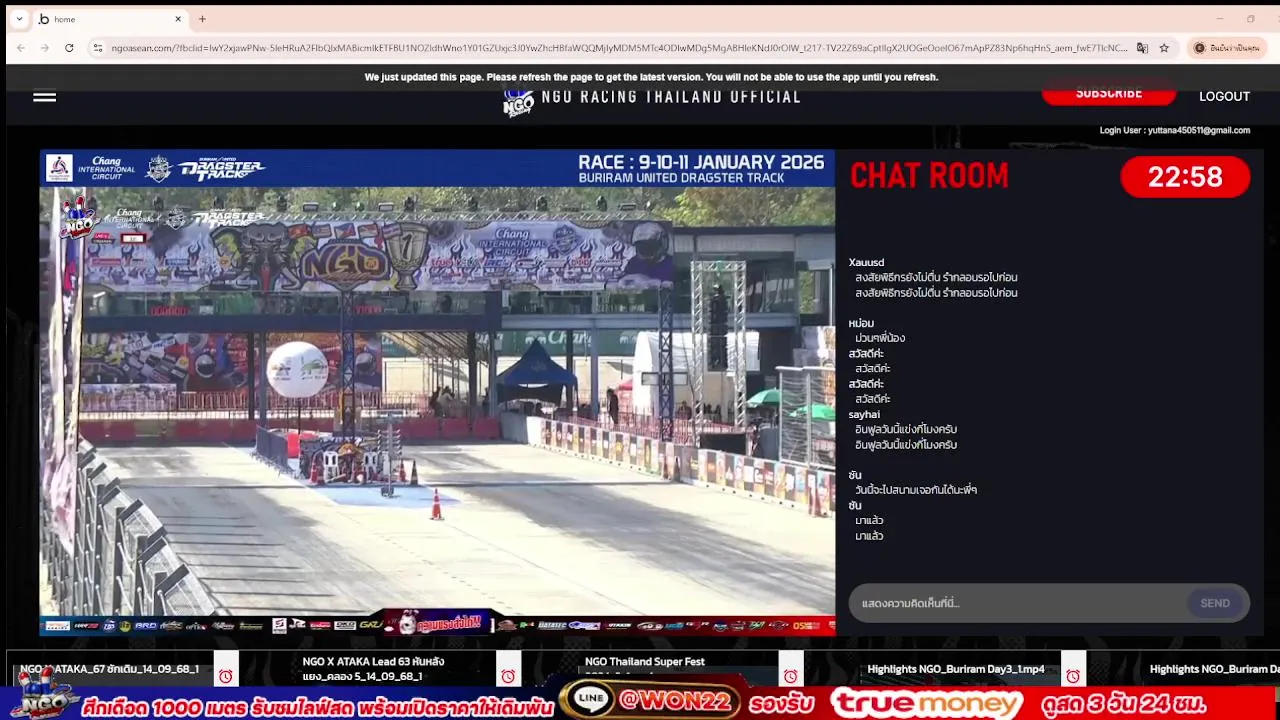This screenshot has width=1280, height=720.
Task: Select the 'home' browser tab
Action: pyautogui.click(x=110, y=19)
